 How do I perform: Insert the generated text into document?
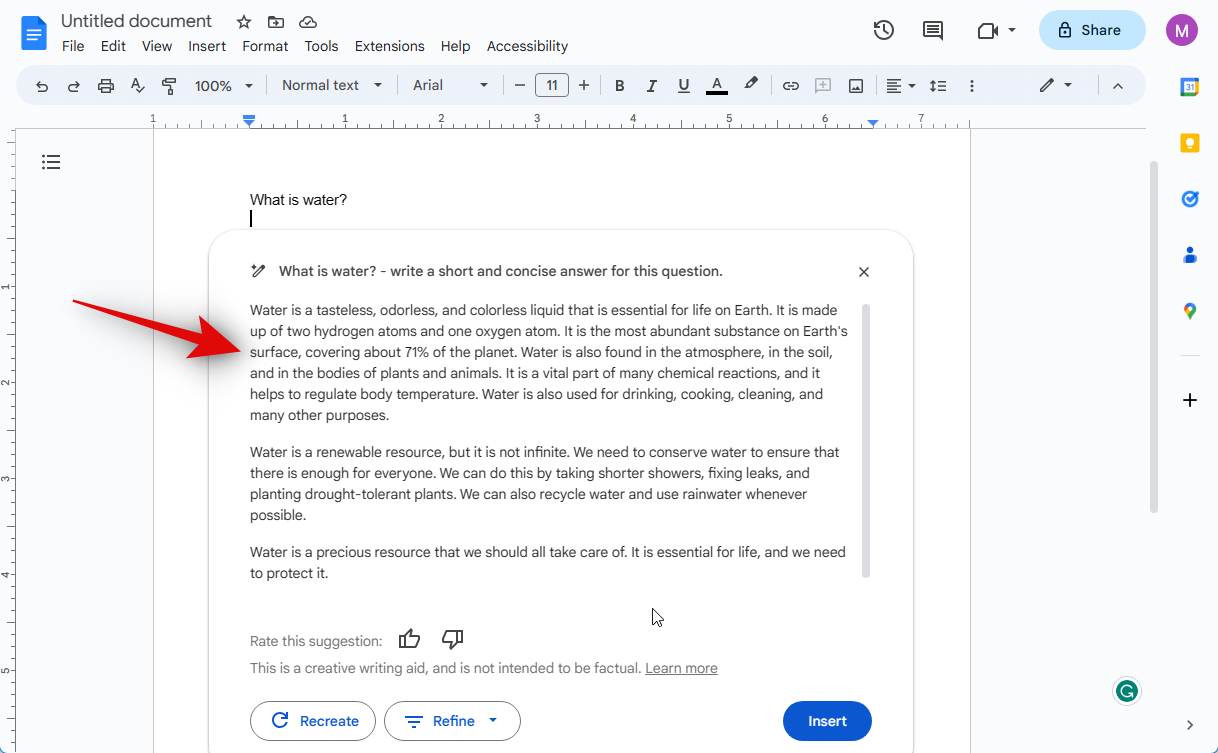click(x=827, y=721)
